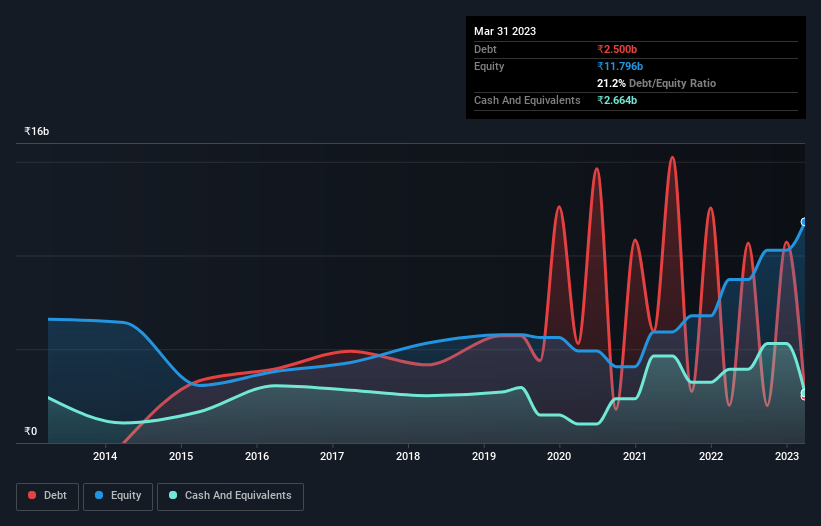Click the ₹2.500b Debt value

(x=617, y=49)
